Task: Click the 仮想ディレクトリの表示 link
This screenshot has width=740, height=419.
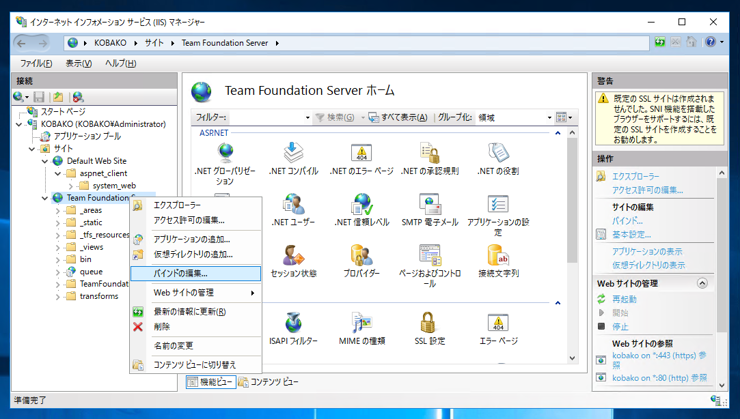Action: pos(648,265)
